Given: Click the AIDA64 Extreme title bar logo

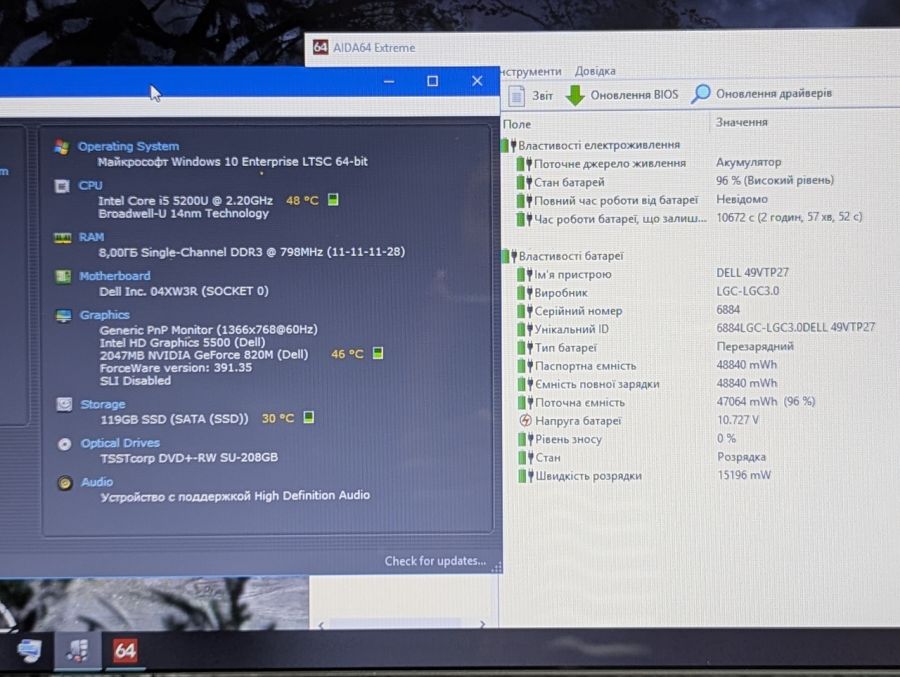Looking at the screenshot, I should 320,47.
